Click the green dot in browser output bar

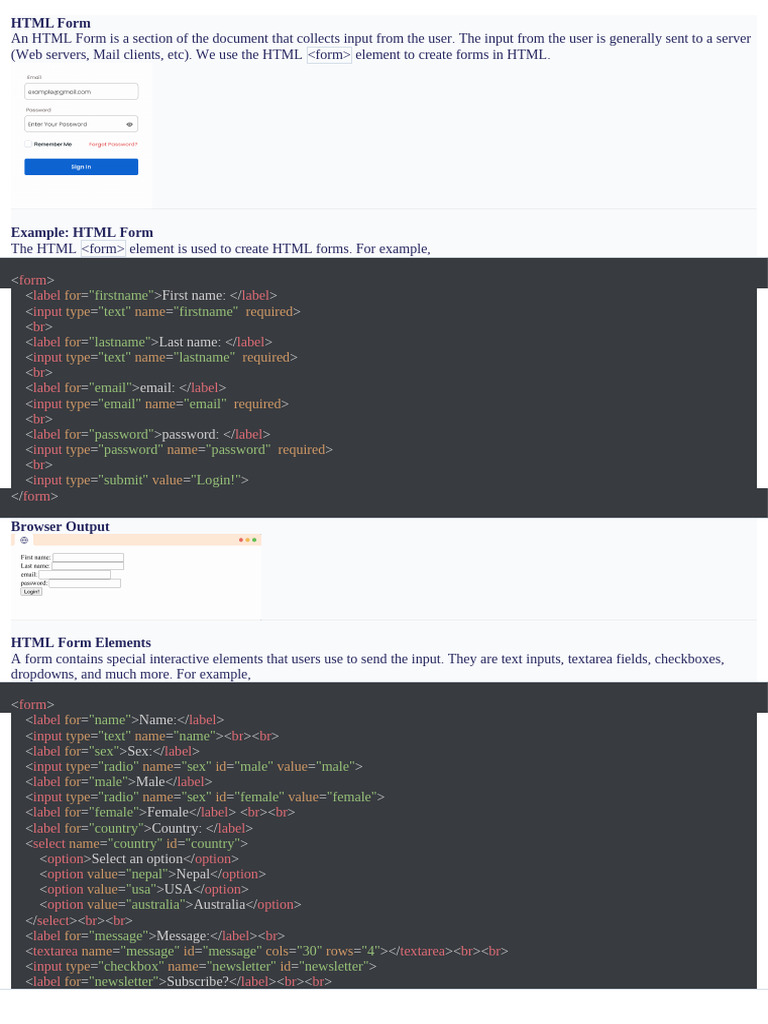[x=254, y=540]
